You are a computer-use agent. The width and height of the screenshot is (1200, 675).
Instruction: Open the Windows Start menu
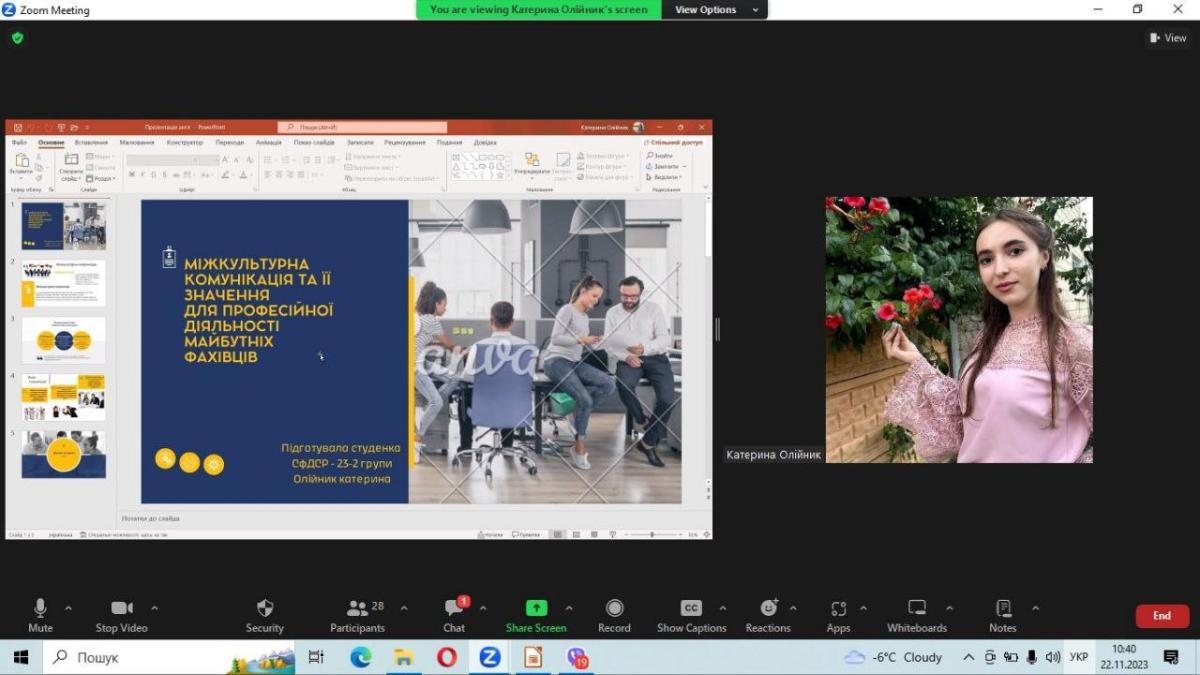20,657
